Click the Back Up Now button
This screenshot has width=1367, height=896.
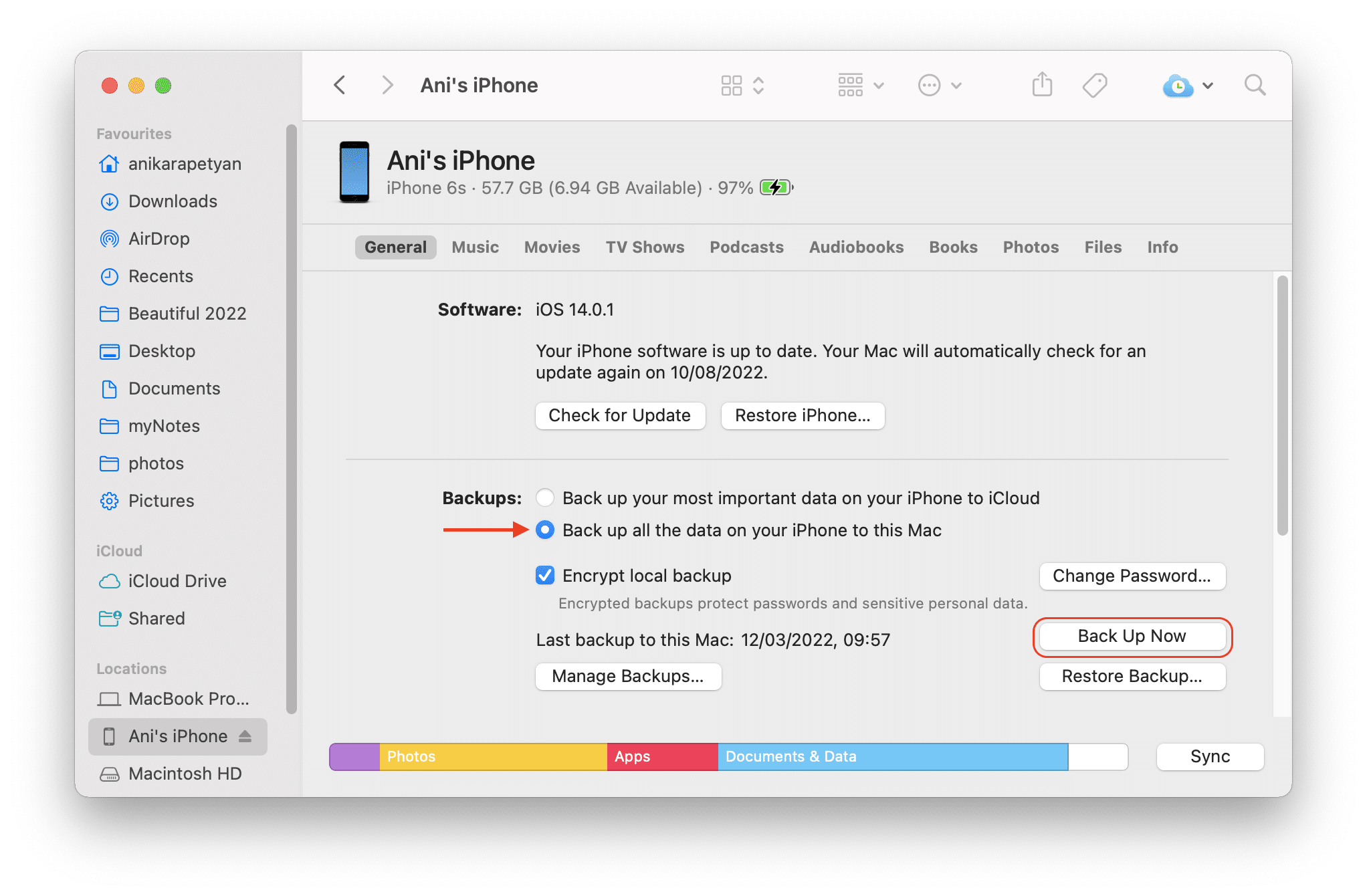pos(1131,635)
